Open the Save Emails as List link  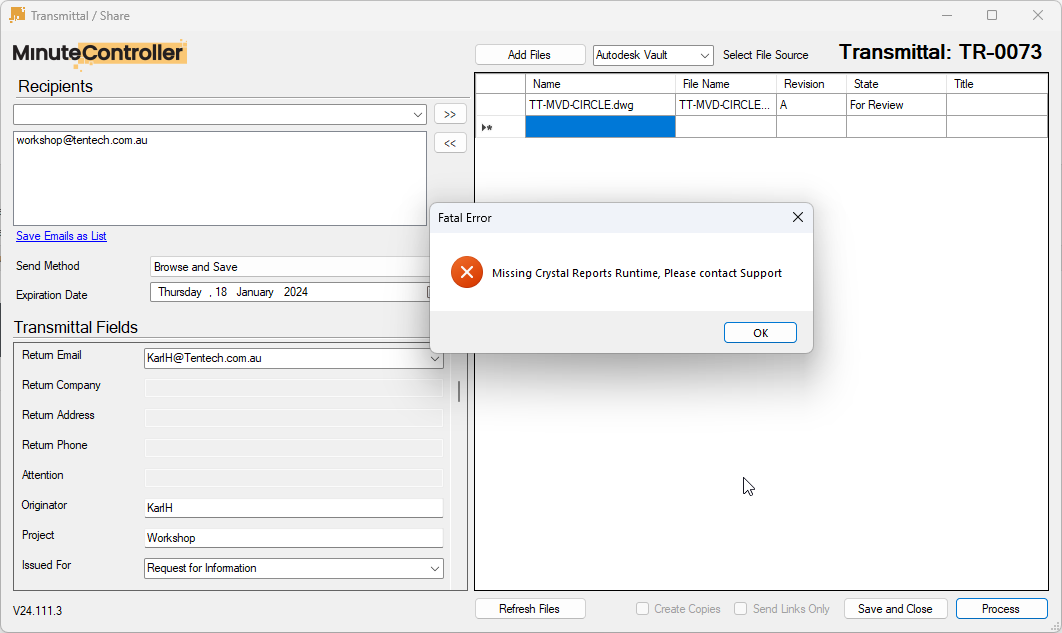[x=61, y=236]
